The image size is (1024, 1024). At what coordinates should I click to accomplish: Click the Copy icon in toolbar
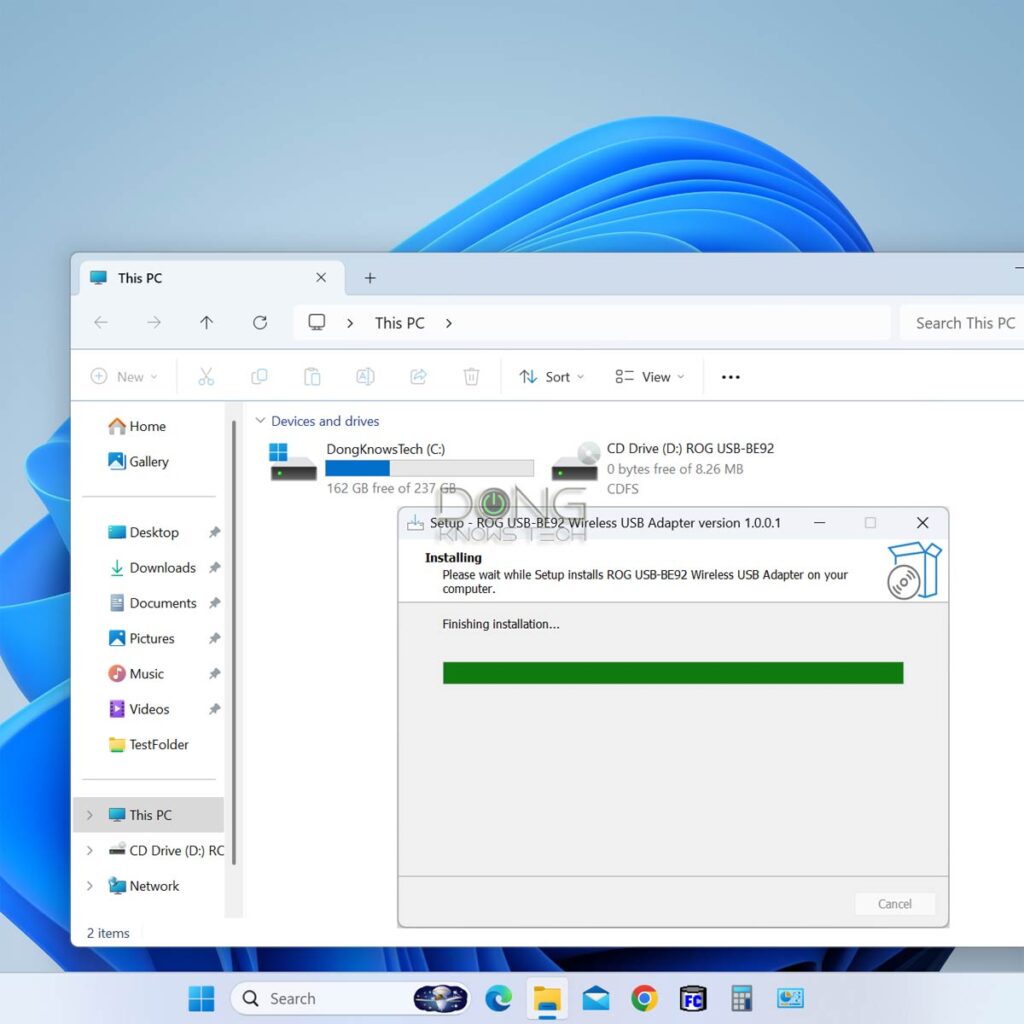point(259,377)
